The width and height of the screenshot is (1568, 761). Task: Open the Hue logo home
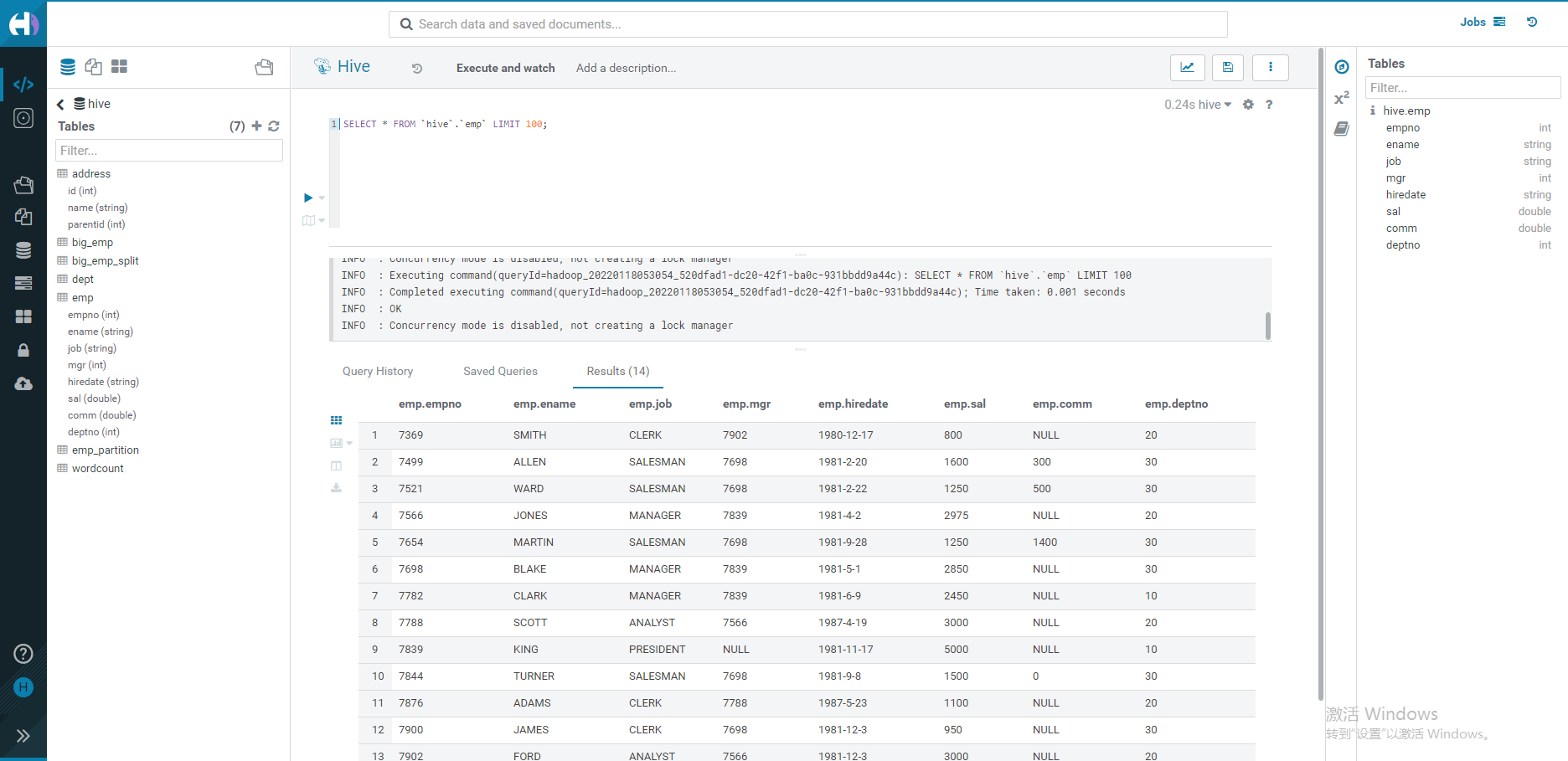click(23, 23)
